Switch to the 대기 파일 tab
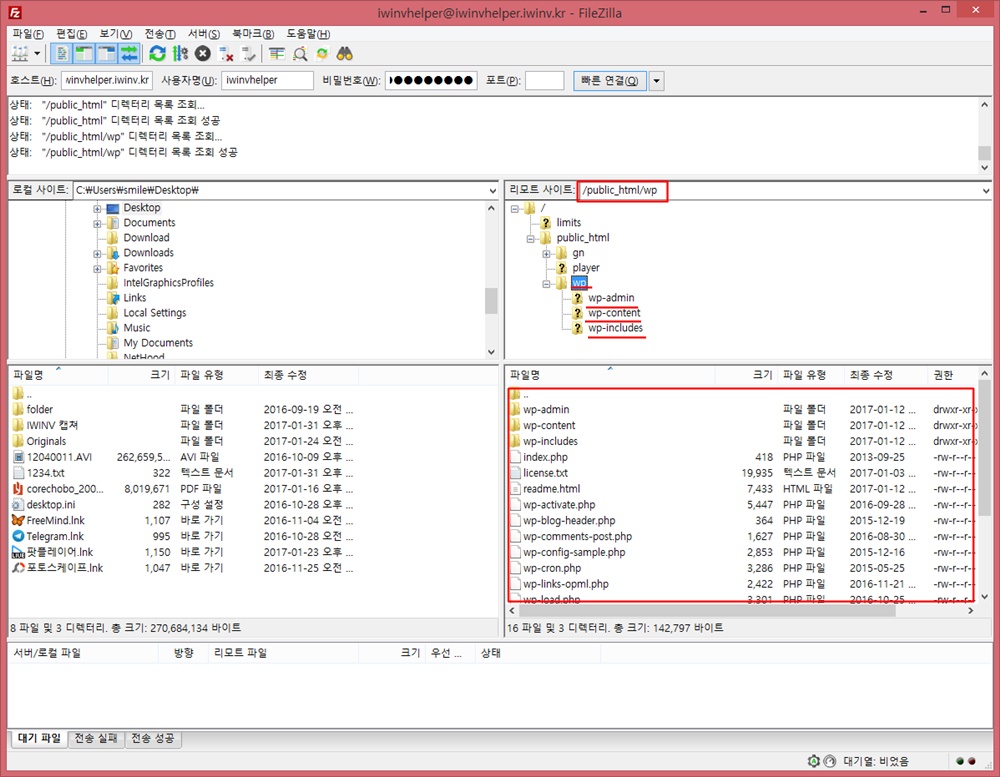Viewport: 1000px width, 777px height. 39,738
